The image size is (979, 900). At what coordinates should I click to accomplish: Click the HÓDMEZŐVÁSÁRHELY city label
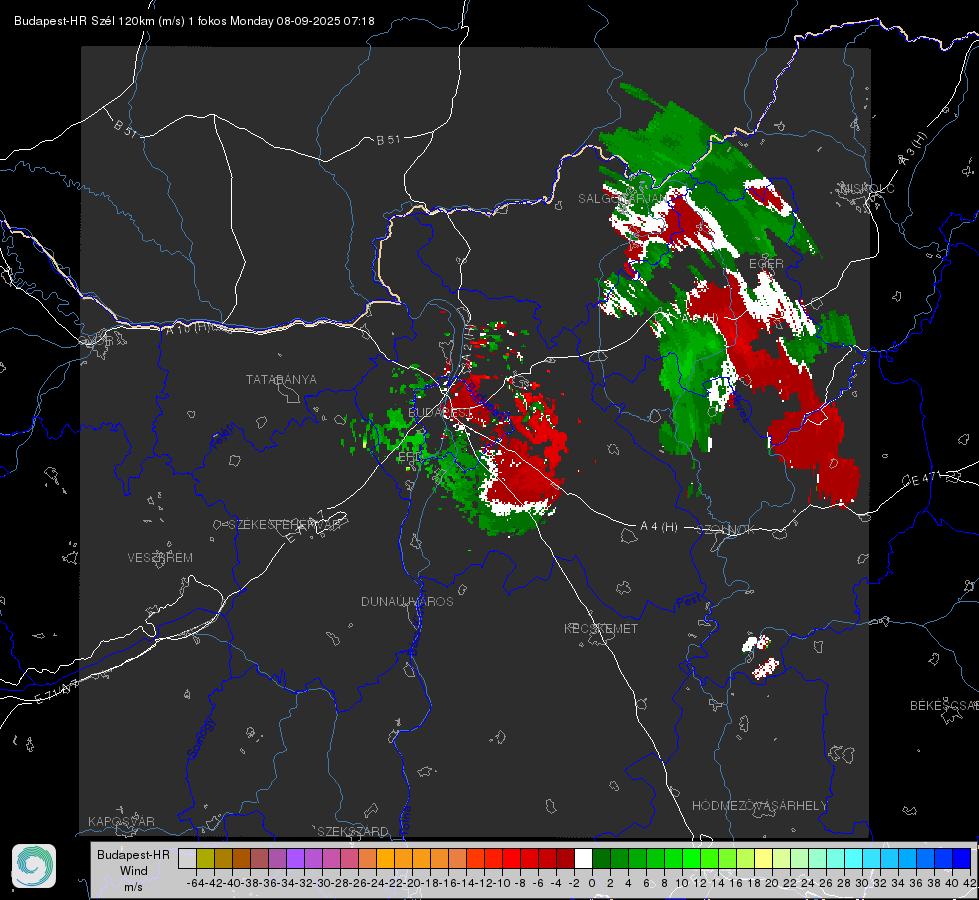pos(759,806)
